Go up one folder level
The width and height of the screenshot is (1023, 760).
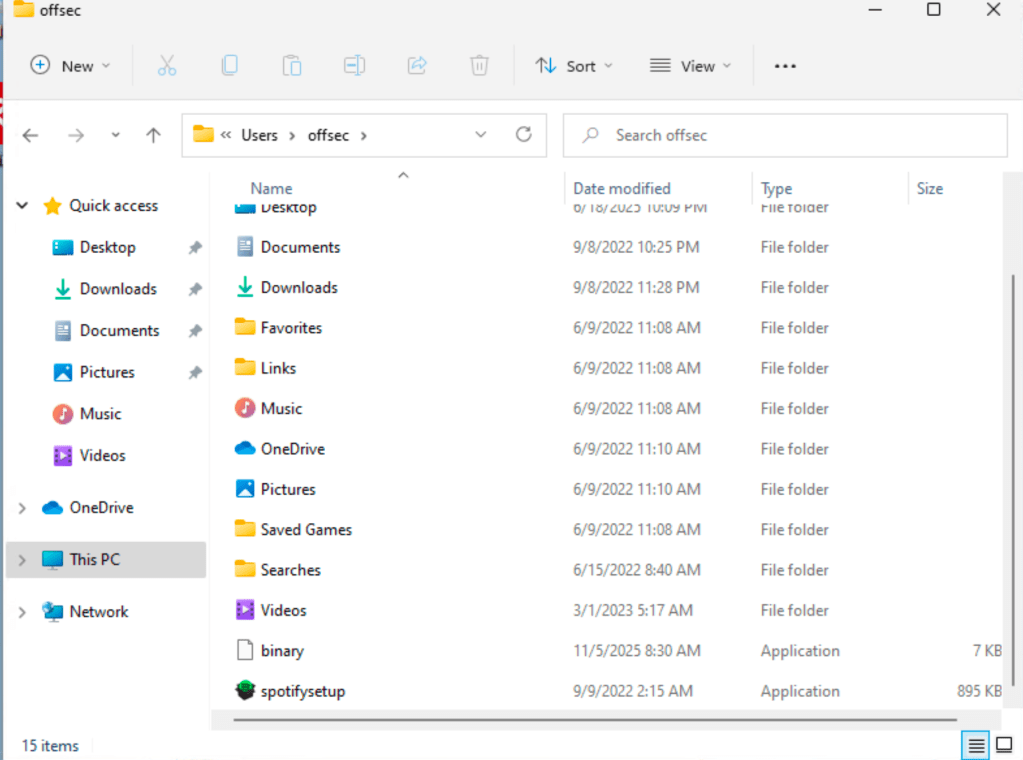153,135
